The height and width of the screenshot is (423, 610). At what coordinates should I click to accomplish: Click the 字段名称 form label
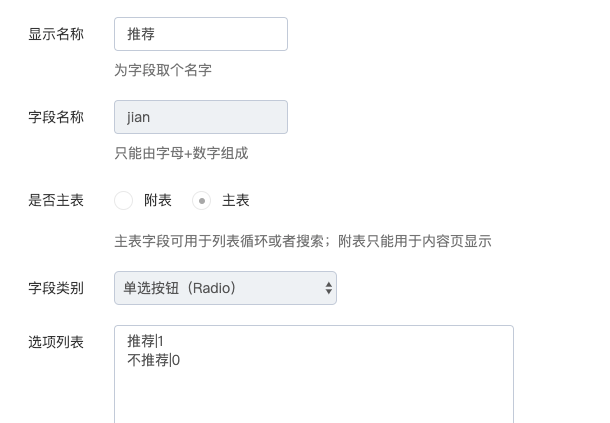(56, 117)
